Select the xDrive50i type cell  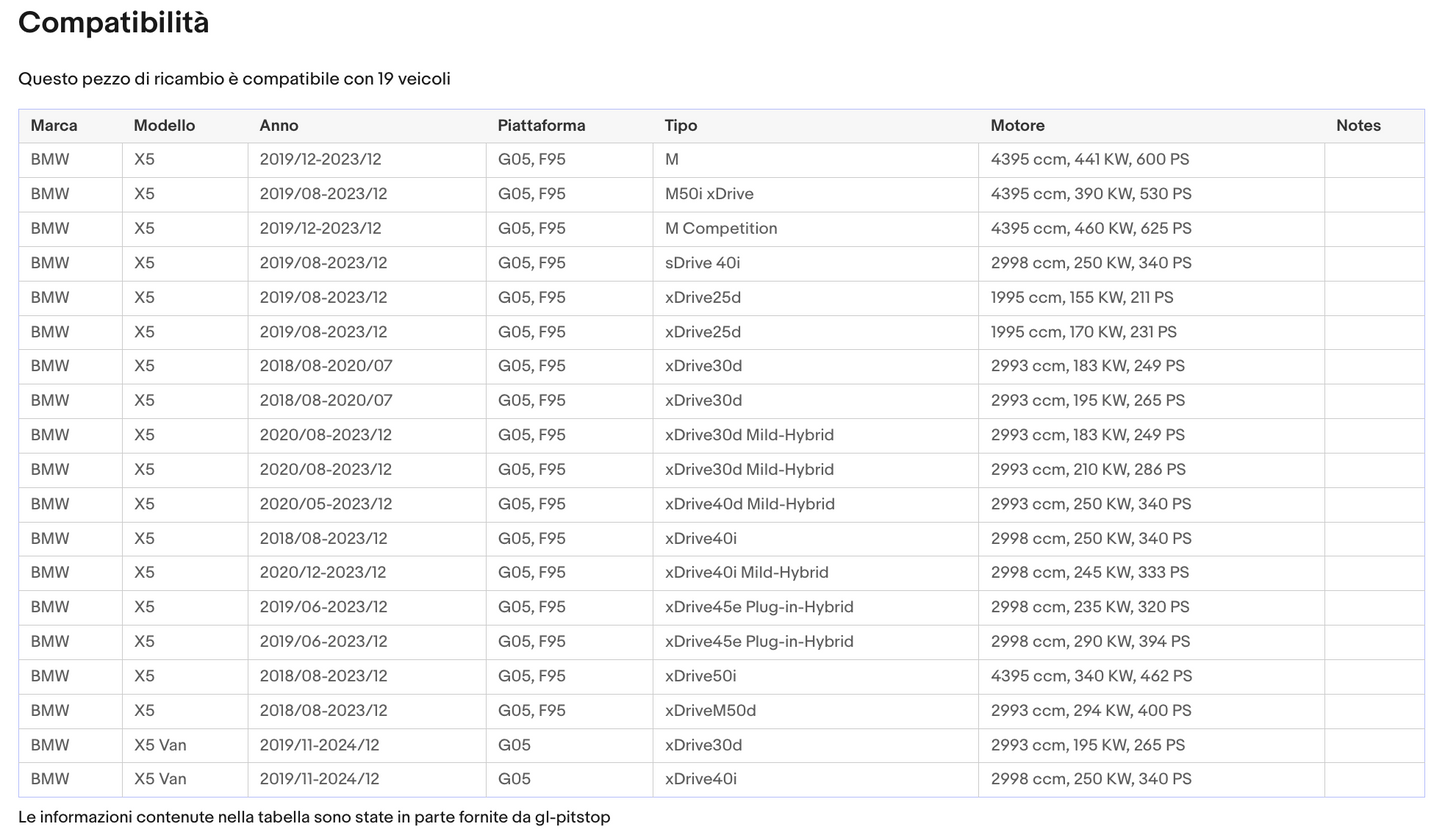point(700,676)
